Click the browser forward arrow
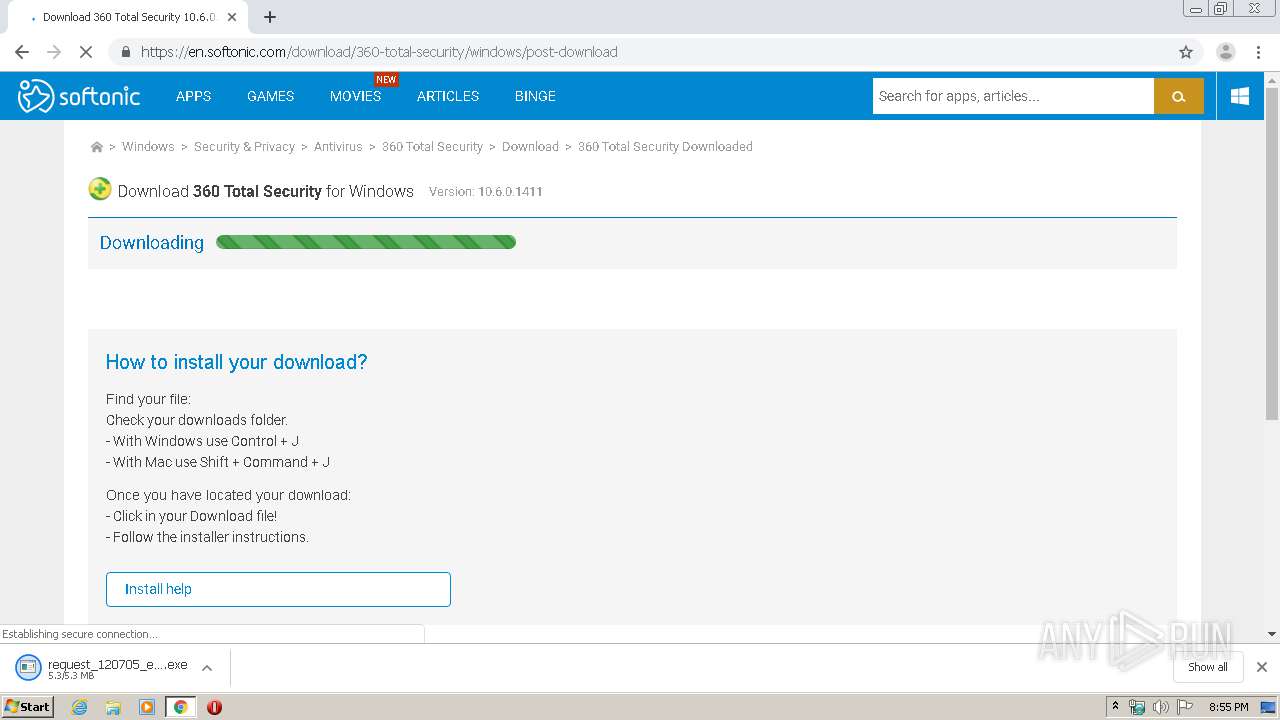 pyautogui.click(x=54, y=52)
